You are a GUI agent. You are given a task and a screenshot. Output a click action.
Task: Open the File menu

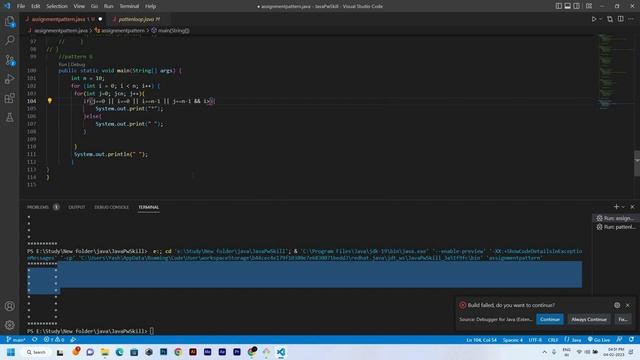point(21,6)
